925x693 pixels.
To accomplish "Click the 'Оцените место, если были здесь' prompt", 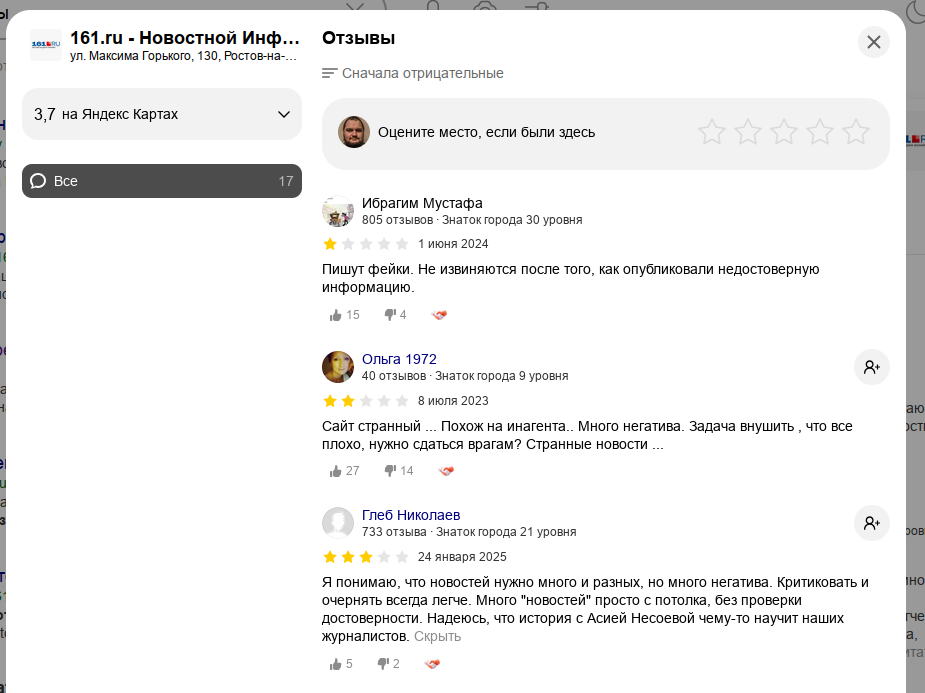I will point(486,132).
